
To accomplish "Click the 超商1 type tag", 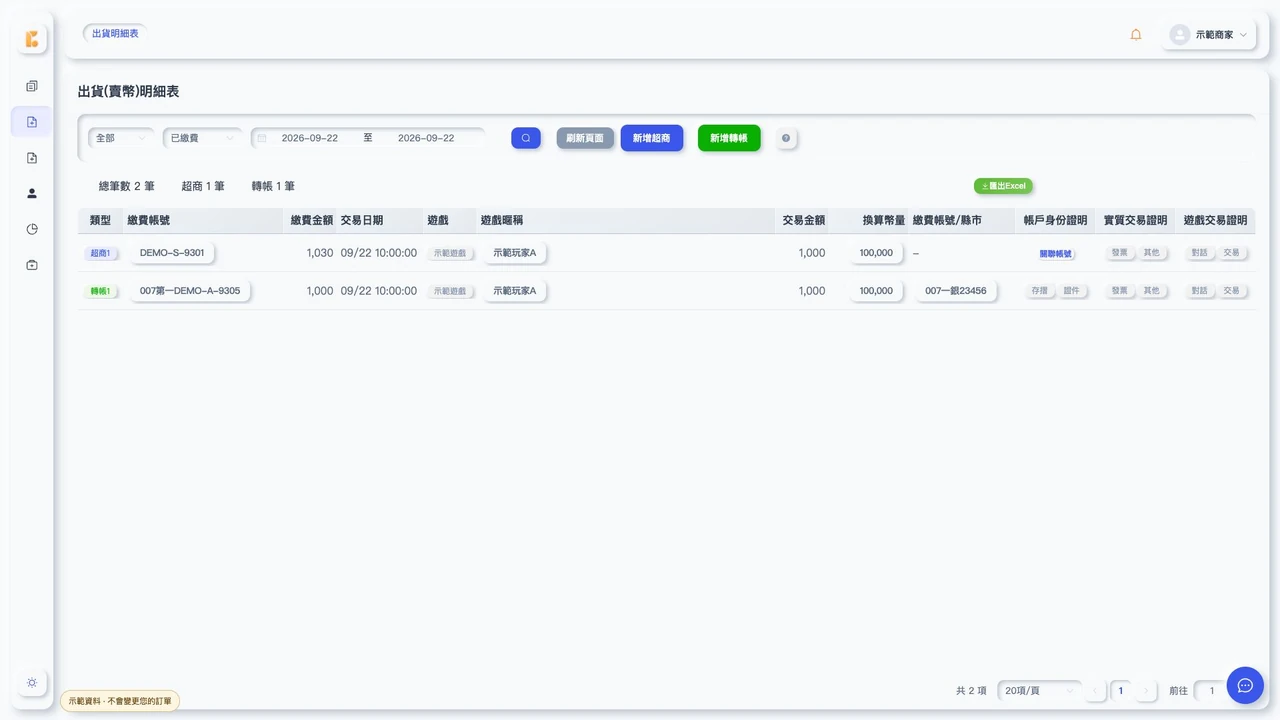I will pyautogui.click(x=100, y=253).
